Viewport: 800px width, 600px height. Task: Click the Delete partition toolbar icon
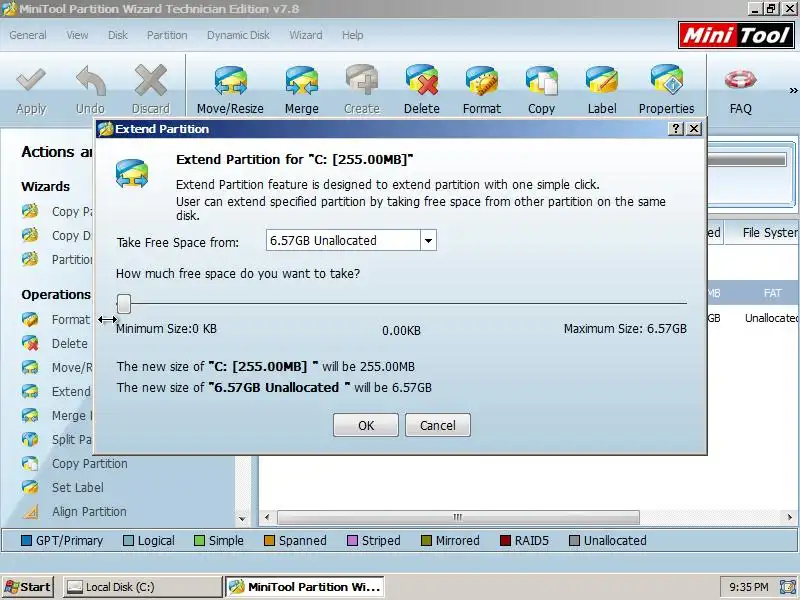422,81
